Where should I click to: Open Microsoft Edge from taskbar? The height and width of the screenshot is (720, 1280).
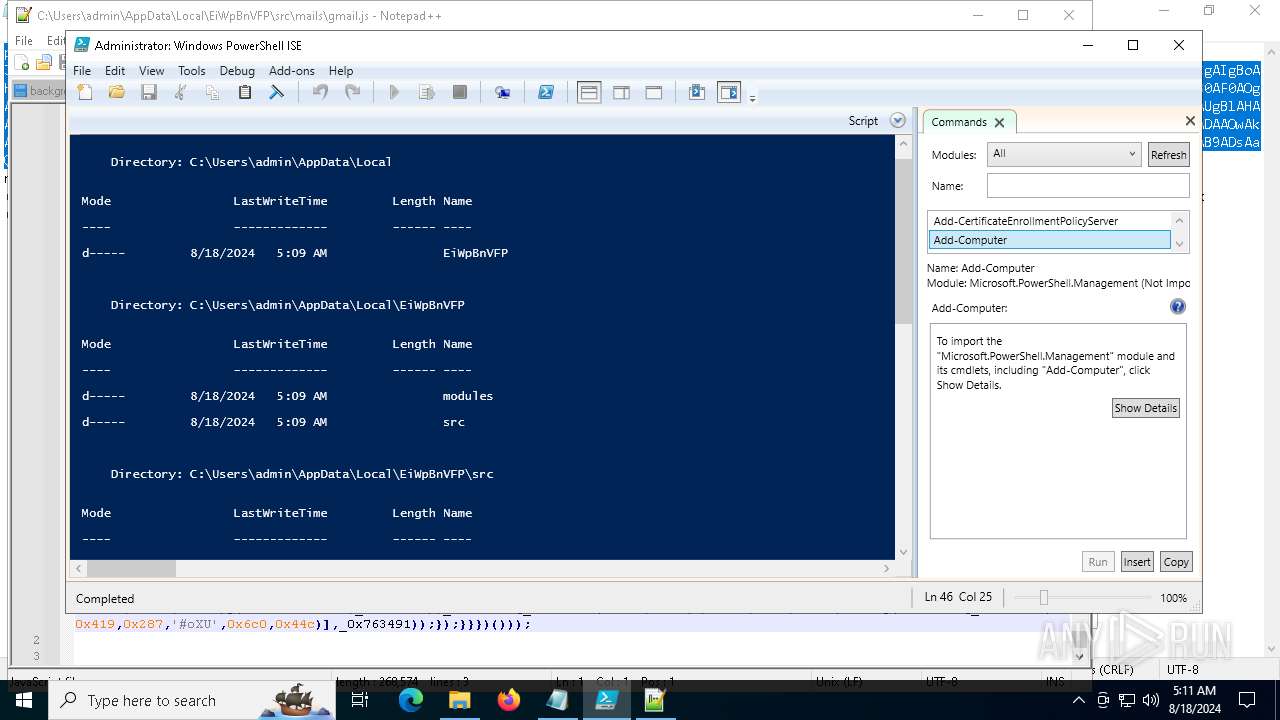click(411, 700)
